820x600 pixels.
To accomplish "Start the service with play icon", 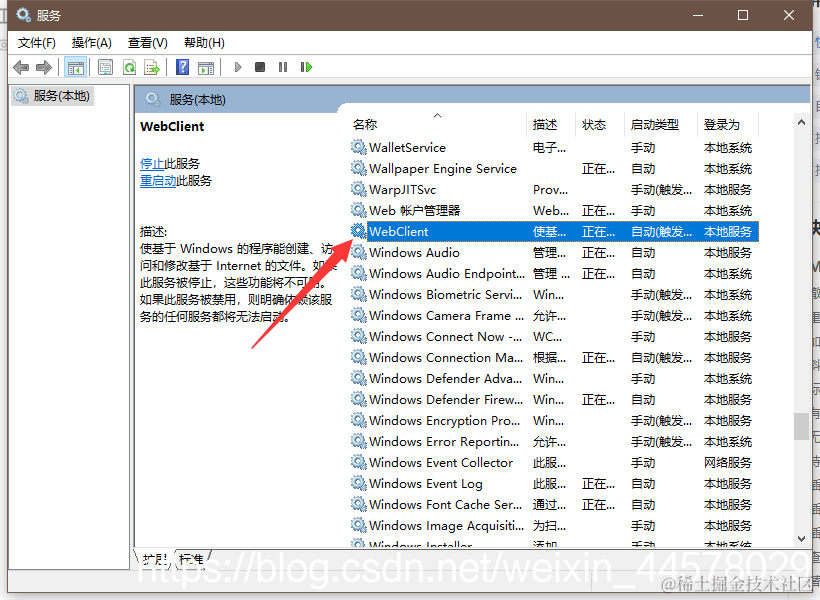I will [238, 67].
